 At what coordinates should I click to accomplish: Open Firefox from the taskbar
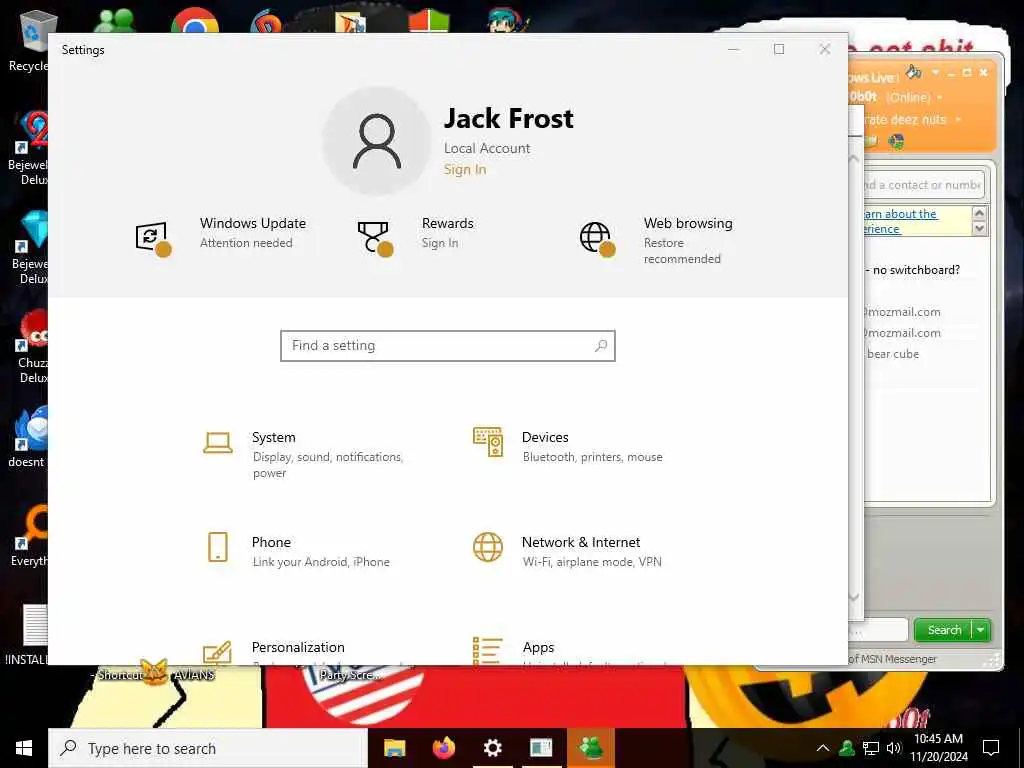tap(444, 748)
